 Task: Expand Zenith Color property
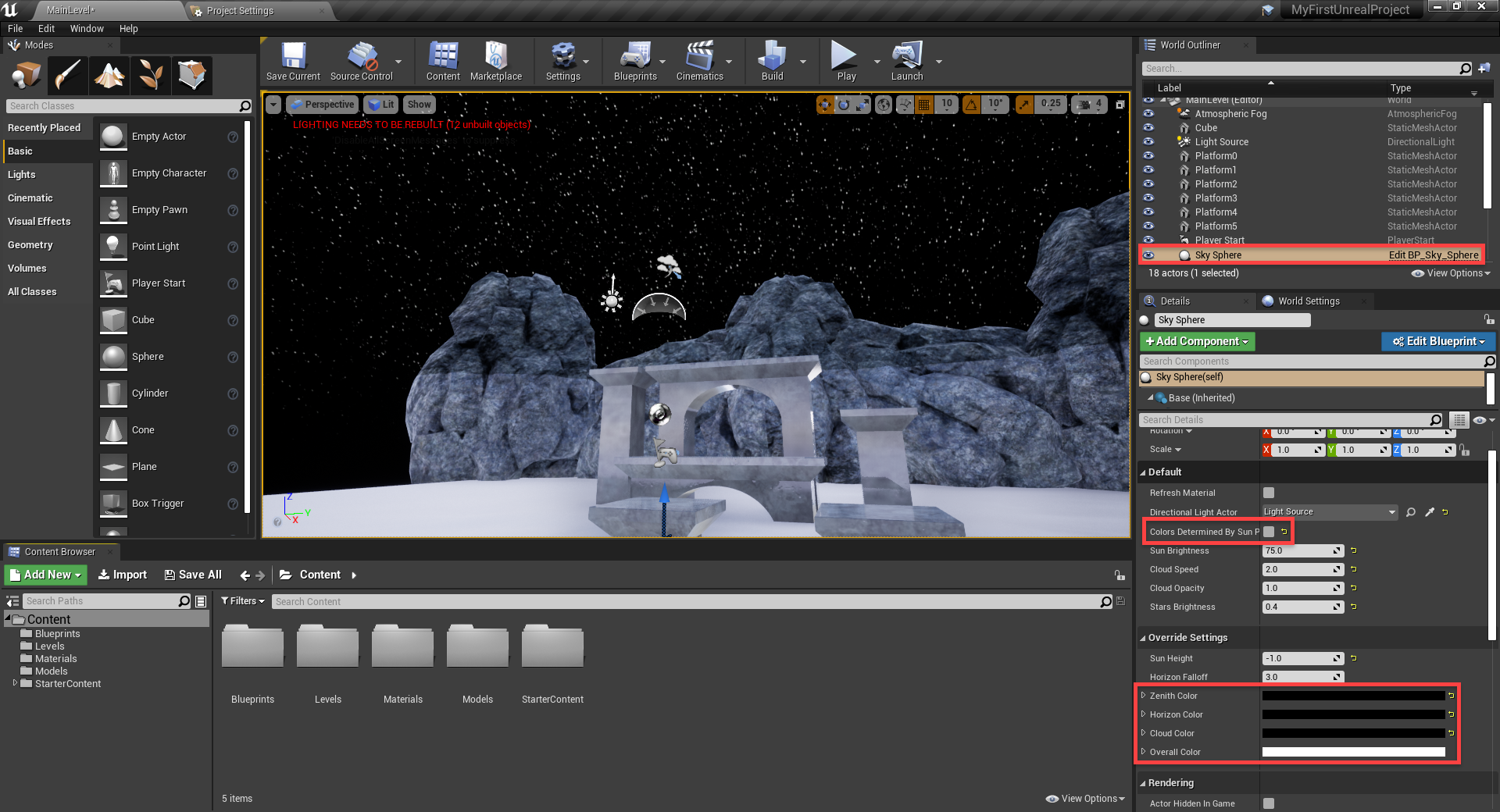coord(1143,695)
